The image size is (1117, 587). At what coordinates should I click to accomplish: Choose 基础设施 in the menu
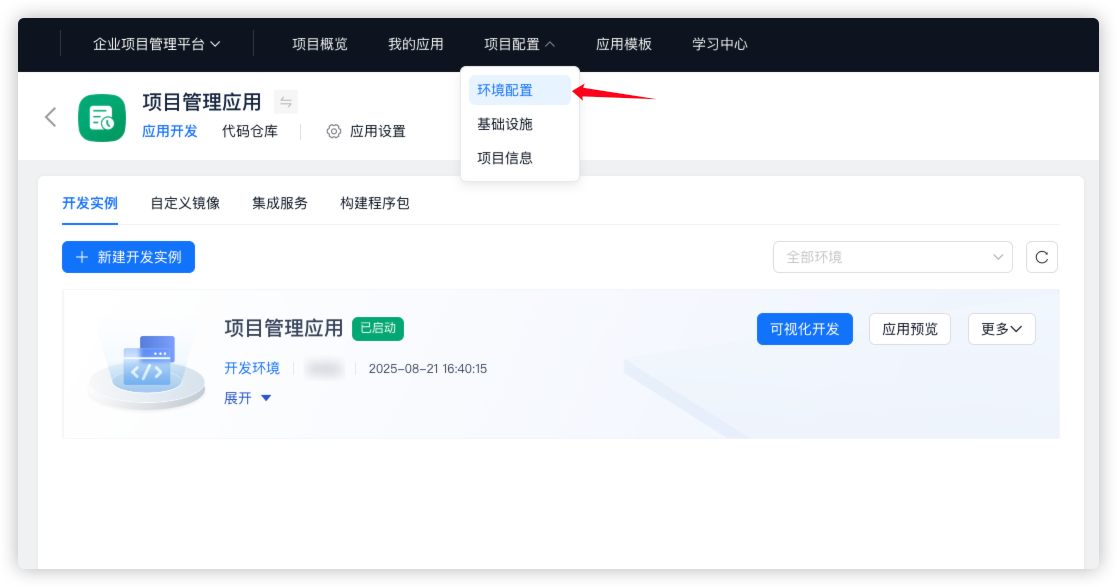[x=505, y=124]
